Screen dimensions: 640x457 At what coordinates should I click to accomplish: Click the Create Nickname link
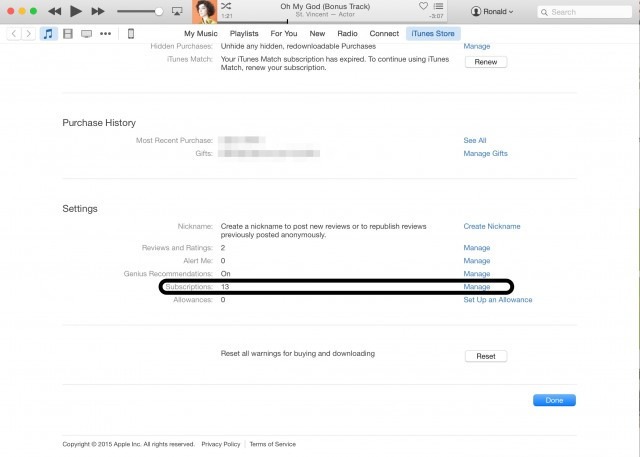pos(492,226)
